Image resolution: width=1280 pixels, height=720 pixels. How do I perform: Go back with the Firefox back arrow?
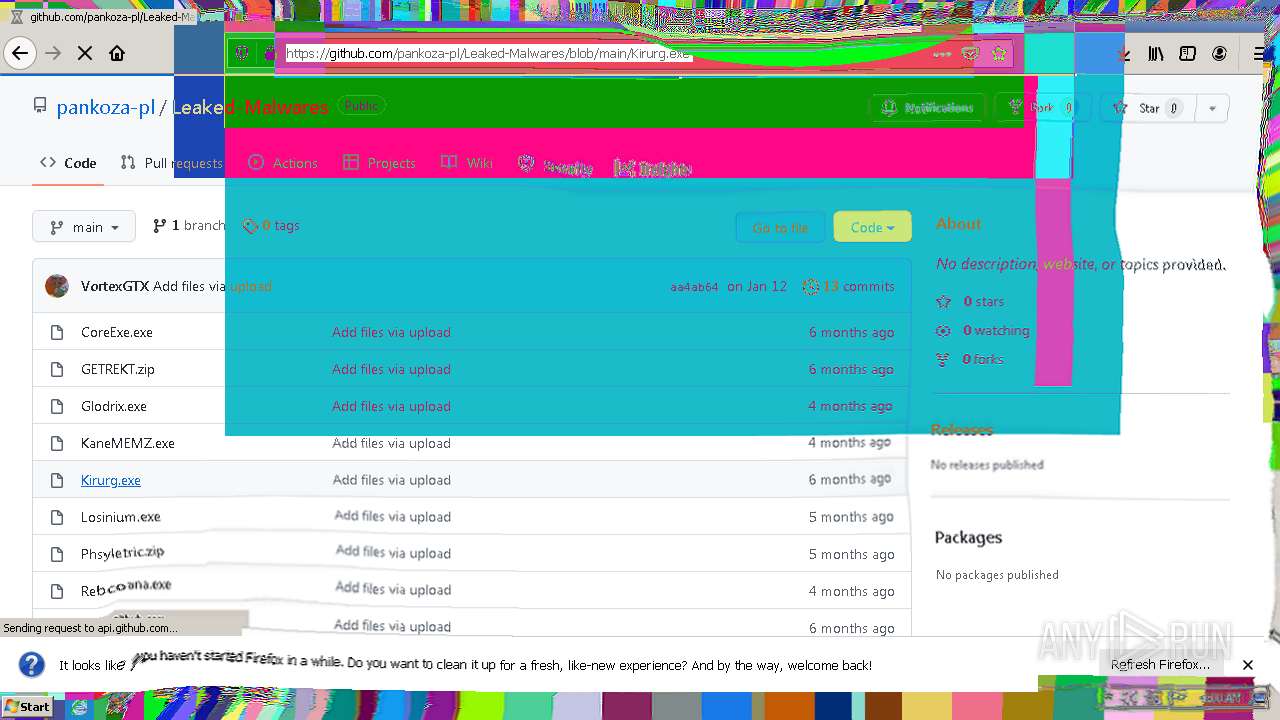[x=20, y=53]
